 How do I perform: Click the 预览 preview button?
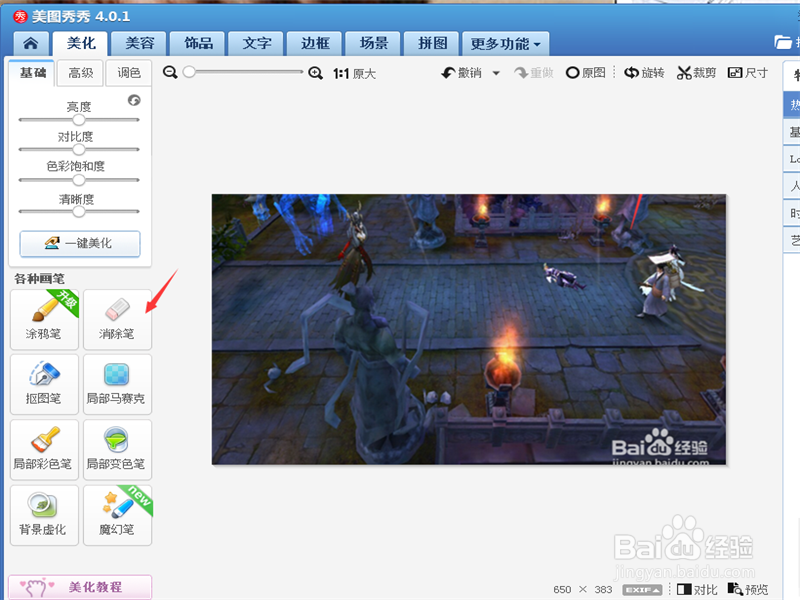(748, 590)
